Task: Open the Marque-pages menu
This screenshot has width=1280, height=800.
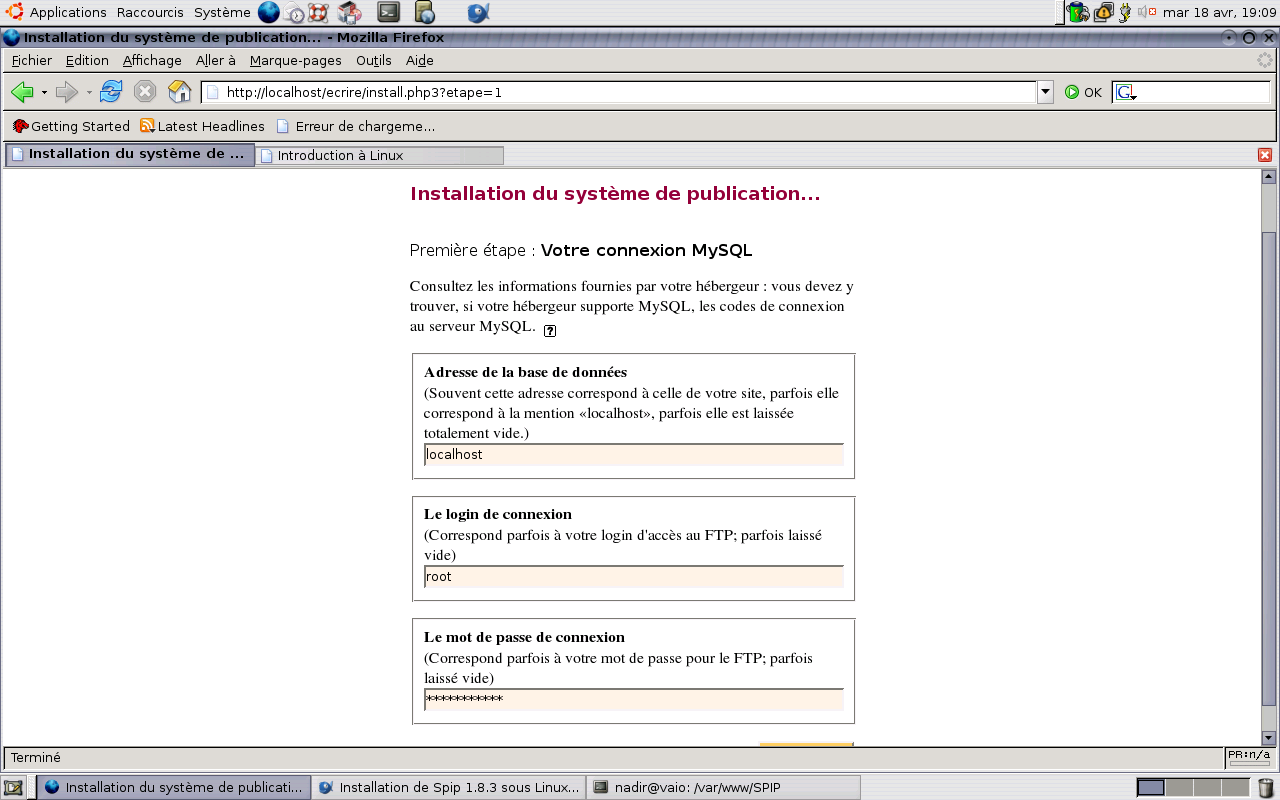Action: click(x=296, y=60)
